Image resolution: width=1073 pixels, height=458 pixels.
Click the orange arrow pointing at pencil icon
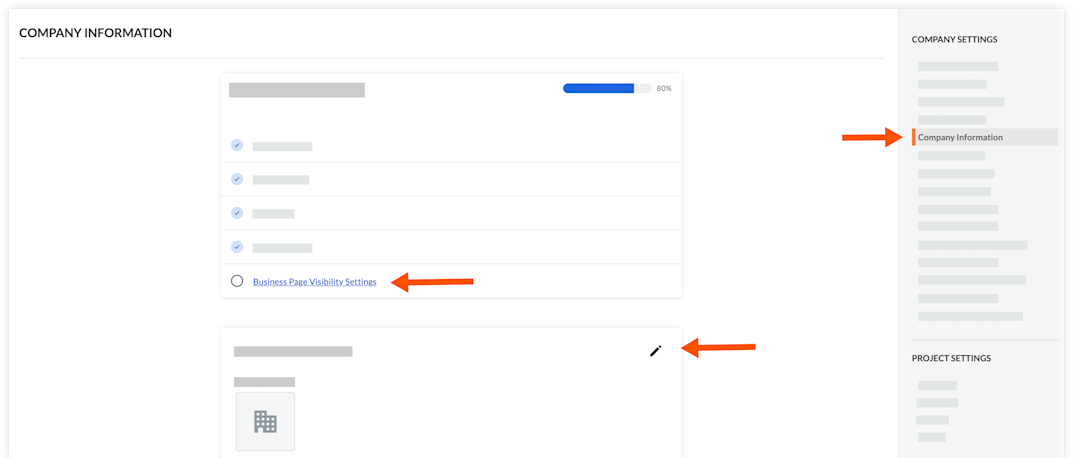tap(719, 347)
